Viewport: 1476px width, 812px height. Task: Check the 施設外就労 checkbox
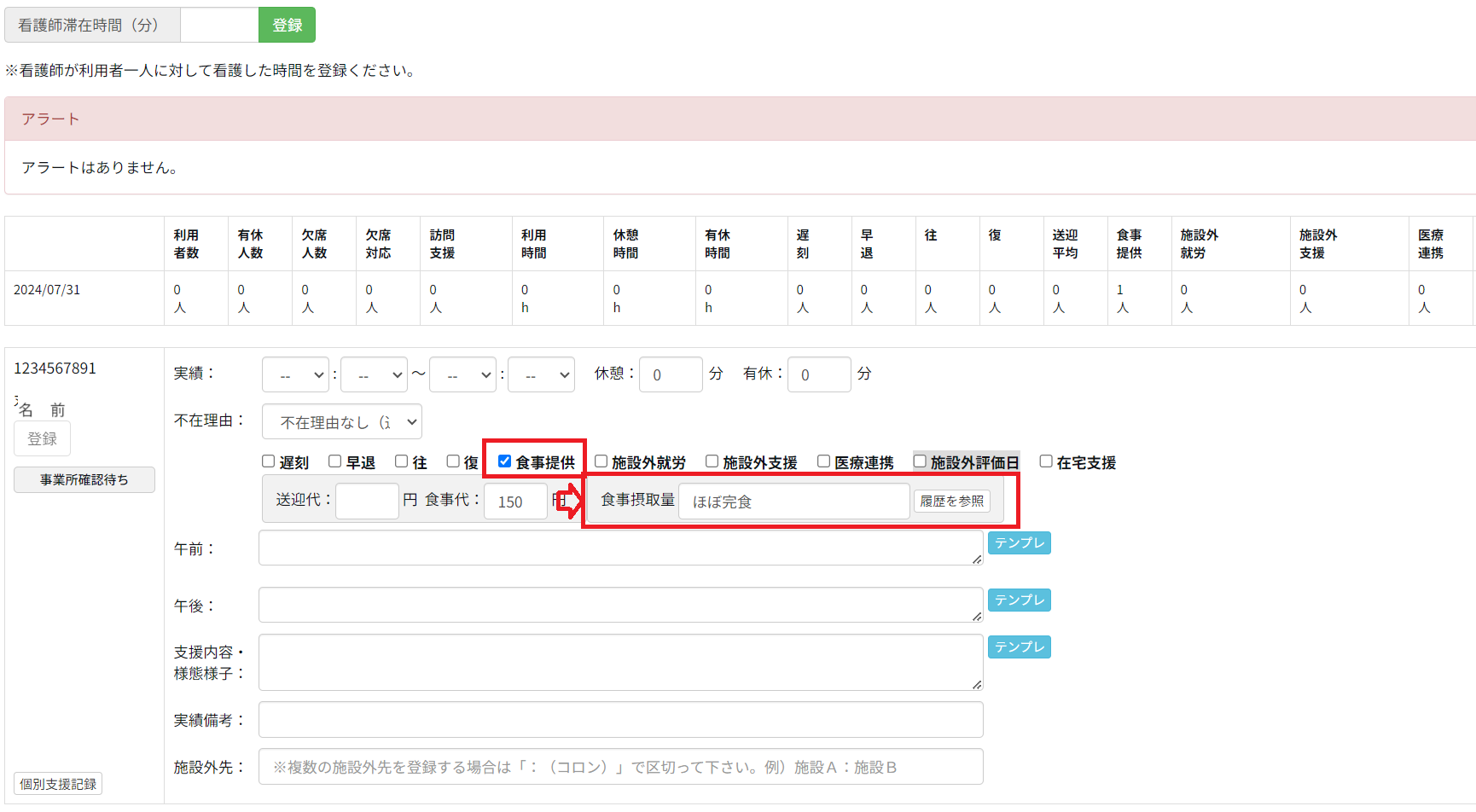pyautogui.click(x=601, y=461)
